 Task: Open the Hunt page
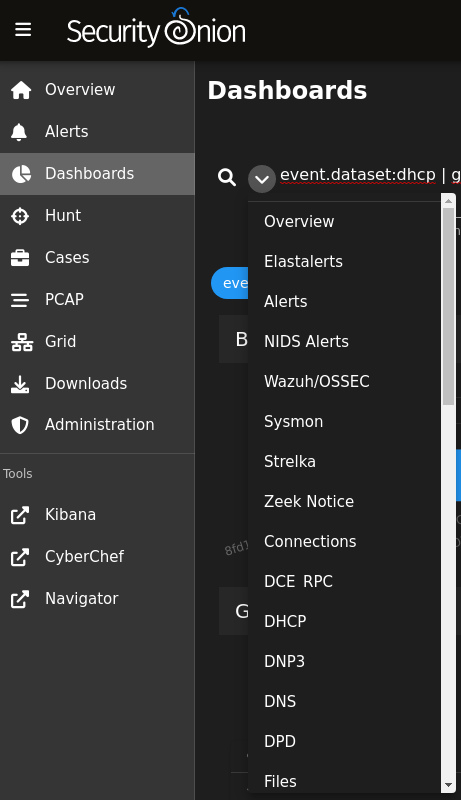[97, 216]
